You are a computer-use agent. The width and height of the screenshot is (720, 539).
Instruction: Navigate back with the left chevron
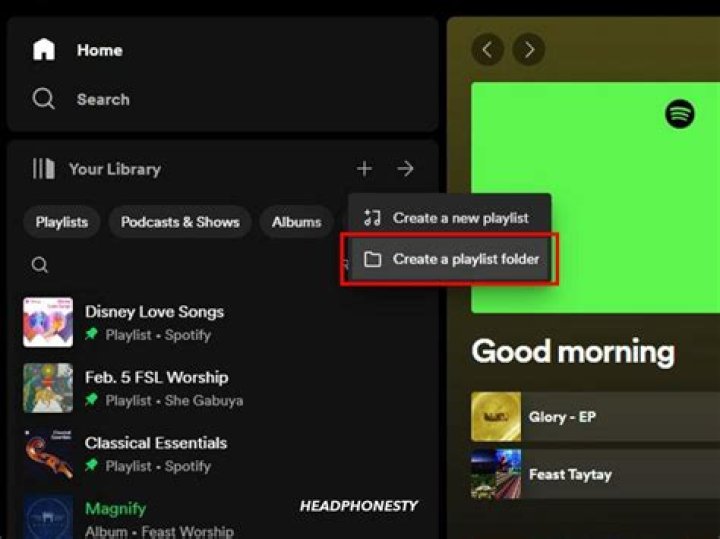click(x=488, y=49)
